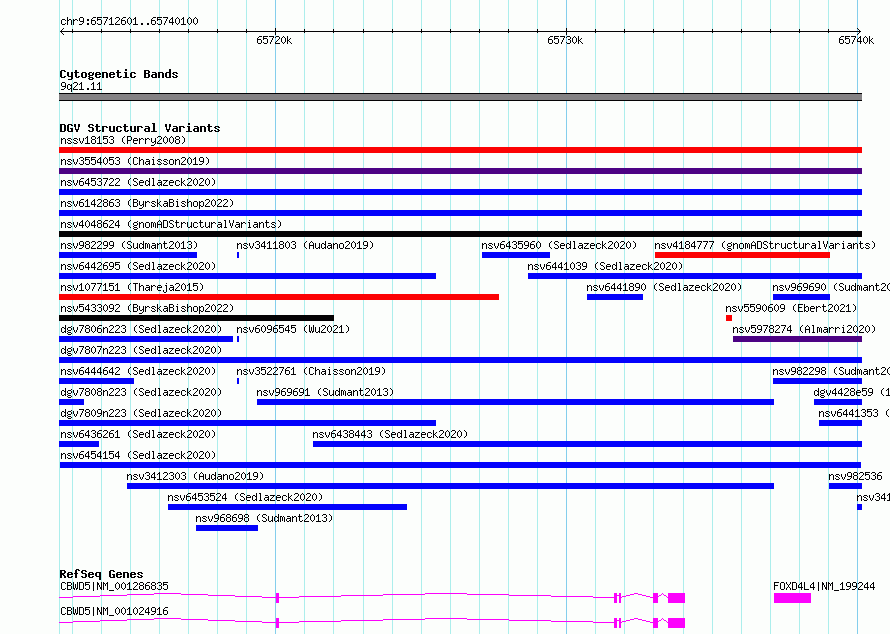The image size is (890, 634).
Task: Open the nsv3411803 (Audano2019) variant
Action: tap(305, 245)
